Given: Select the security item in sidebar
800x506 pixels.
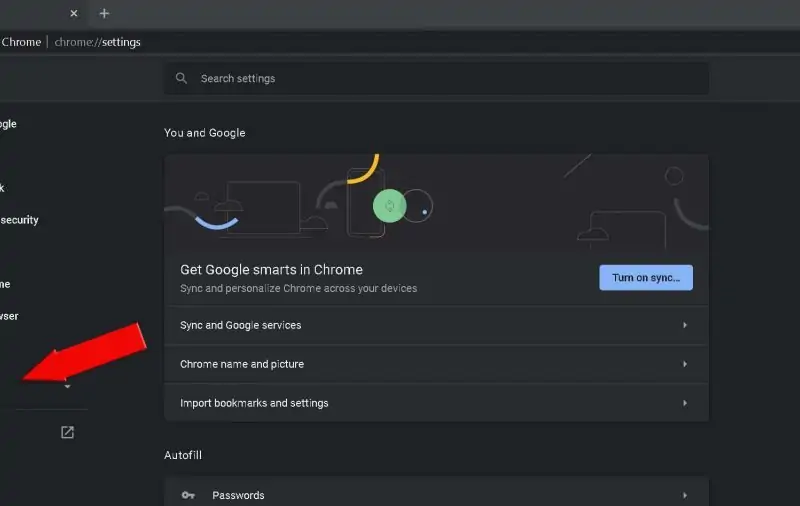Looking at the screenshot, I should tap(19, 220).
